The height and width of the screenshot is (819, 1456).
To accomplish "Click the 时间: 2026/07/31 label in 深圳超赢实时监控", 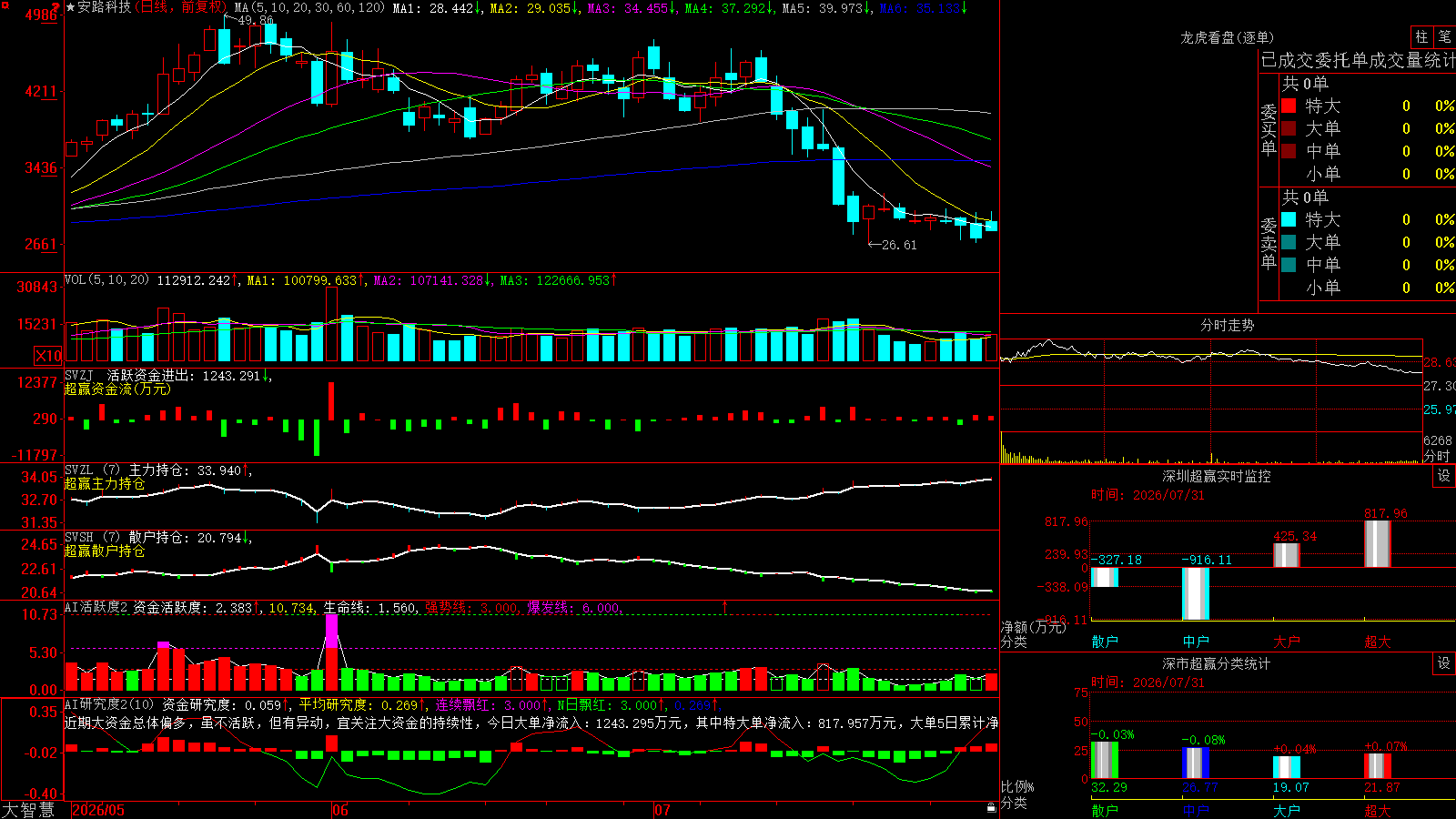I will [x=1148, y=495].
